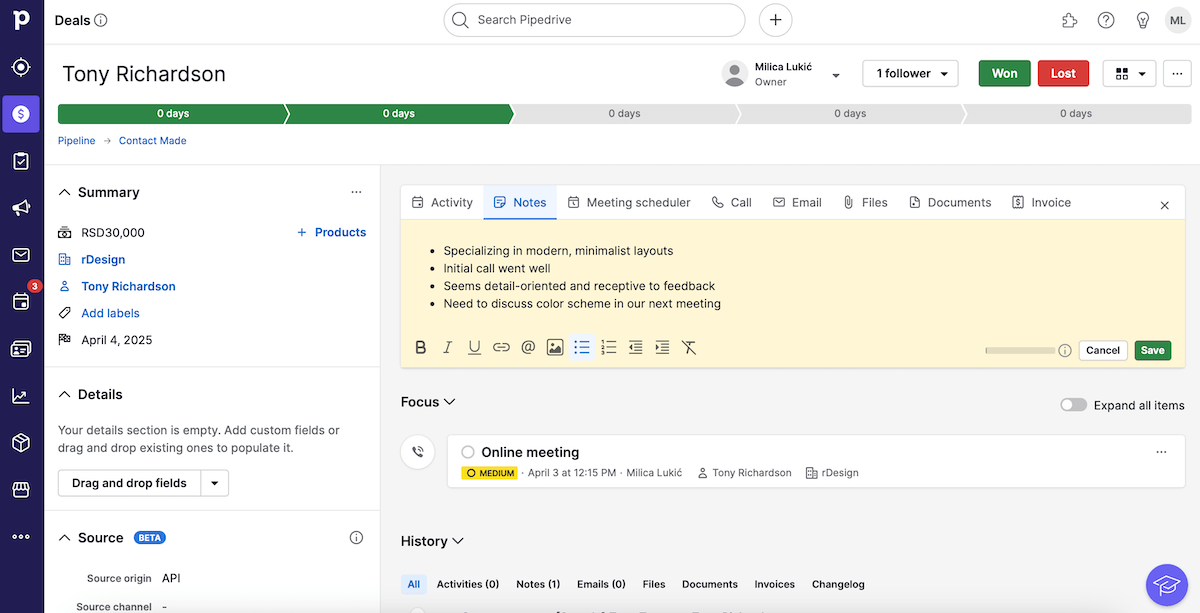The image size is (1200, 613).
Task: Open Campaigns from the left sidebar
Action: tap(21, 208)
